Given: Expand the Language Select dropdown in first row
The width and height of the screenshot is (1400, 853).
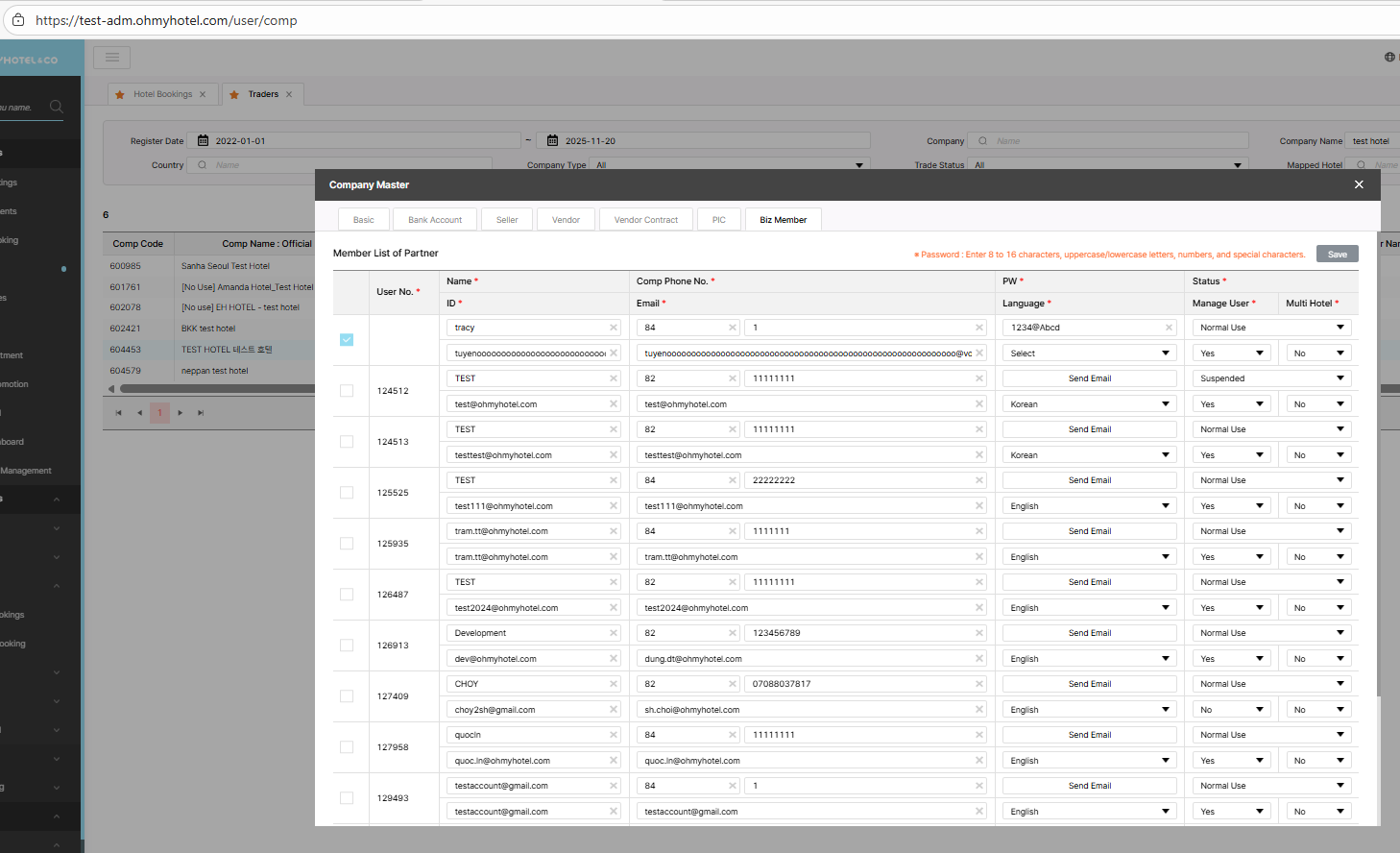Looking at the screenshot, I should (x=1089, y=353).
